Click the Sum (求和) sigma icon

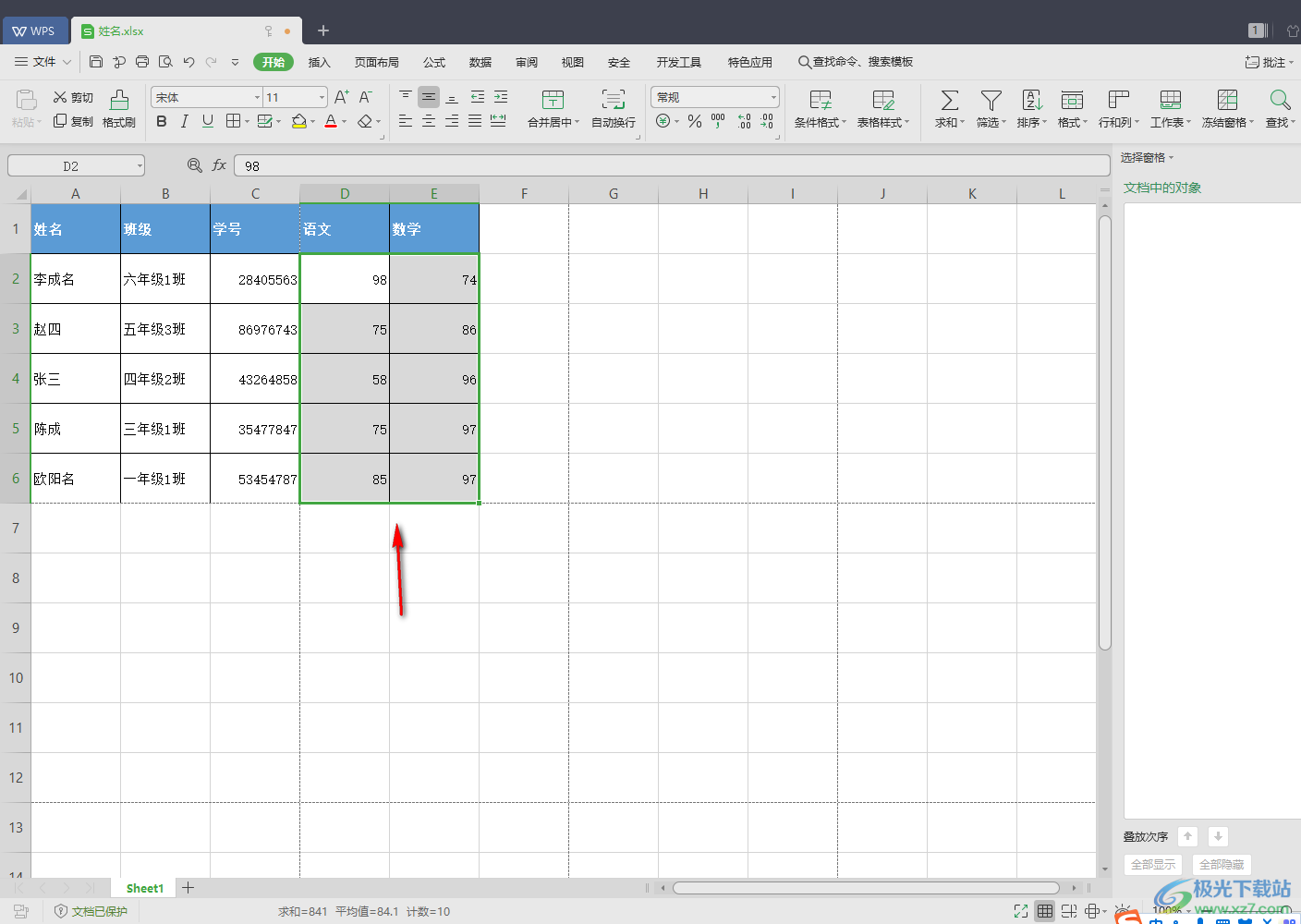click(949, 100)
